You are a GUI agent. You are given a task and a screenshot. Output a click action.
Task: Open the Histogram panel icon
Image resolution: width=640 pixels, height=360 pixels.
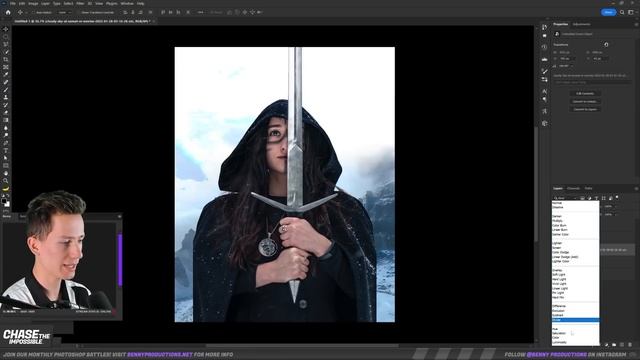point(544,59)
